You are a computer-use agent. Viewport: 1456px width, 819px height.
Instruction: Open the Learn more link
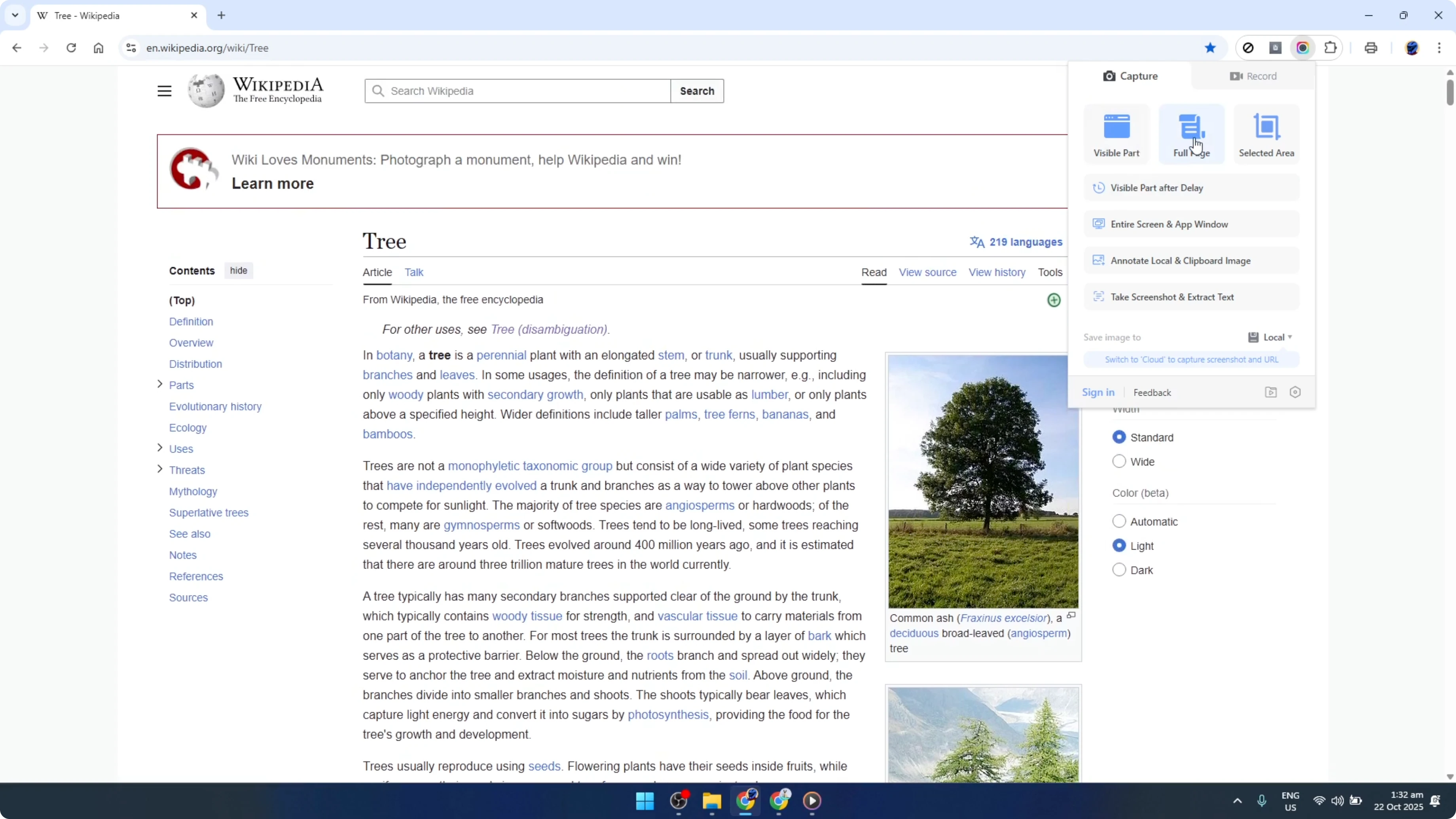tap(272, 183)
